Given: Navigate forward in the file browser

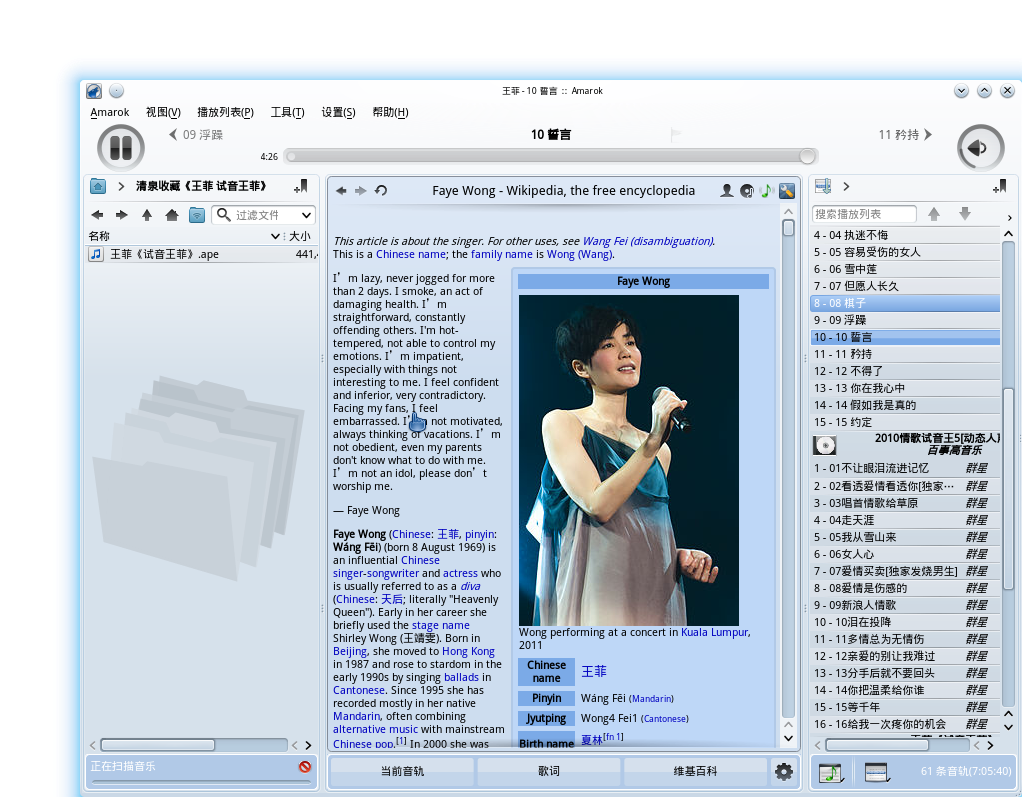Looking at the screenshot, I should coord(121,215).
